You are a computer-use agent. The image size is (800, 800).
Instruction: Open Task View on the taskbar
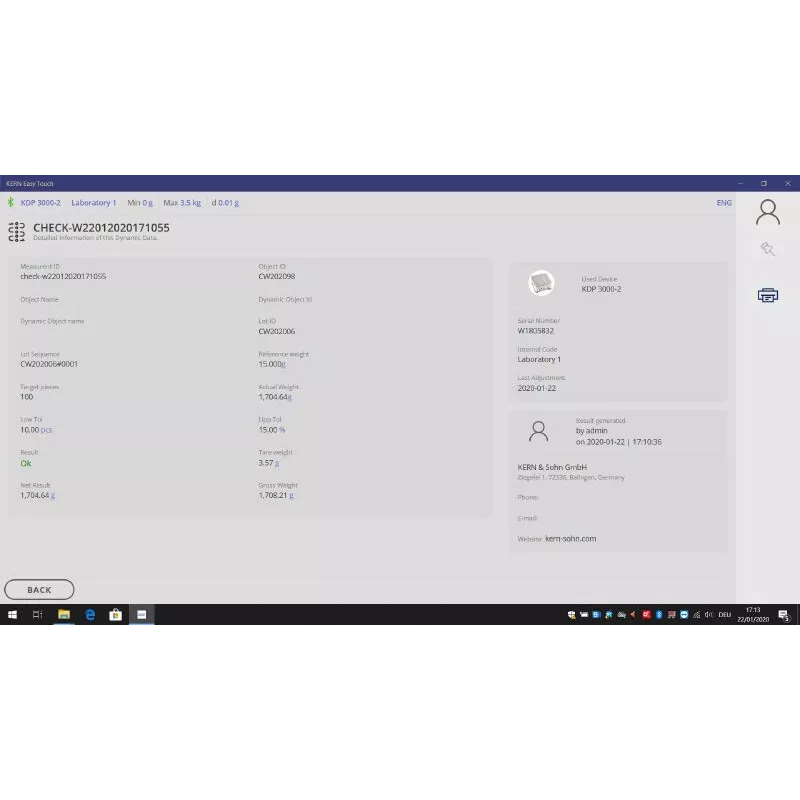[x=38, y=615]
